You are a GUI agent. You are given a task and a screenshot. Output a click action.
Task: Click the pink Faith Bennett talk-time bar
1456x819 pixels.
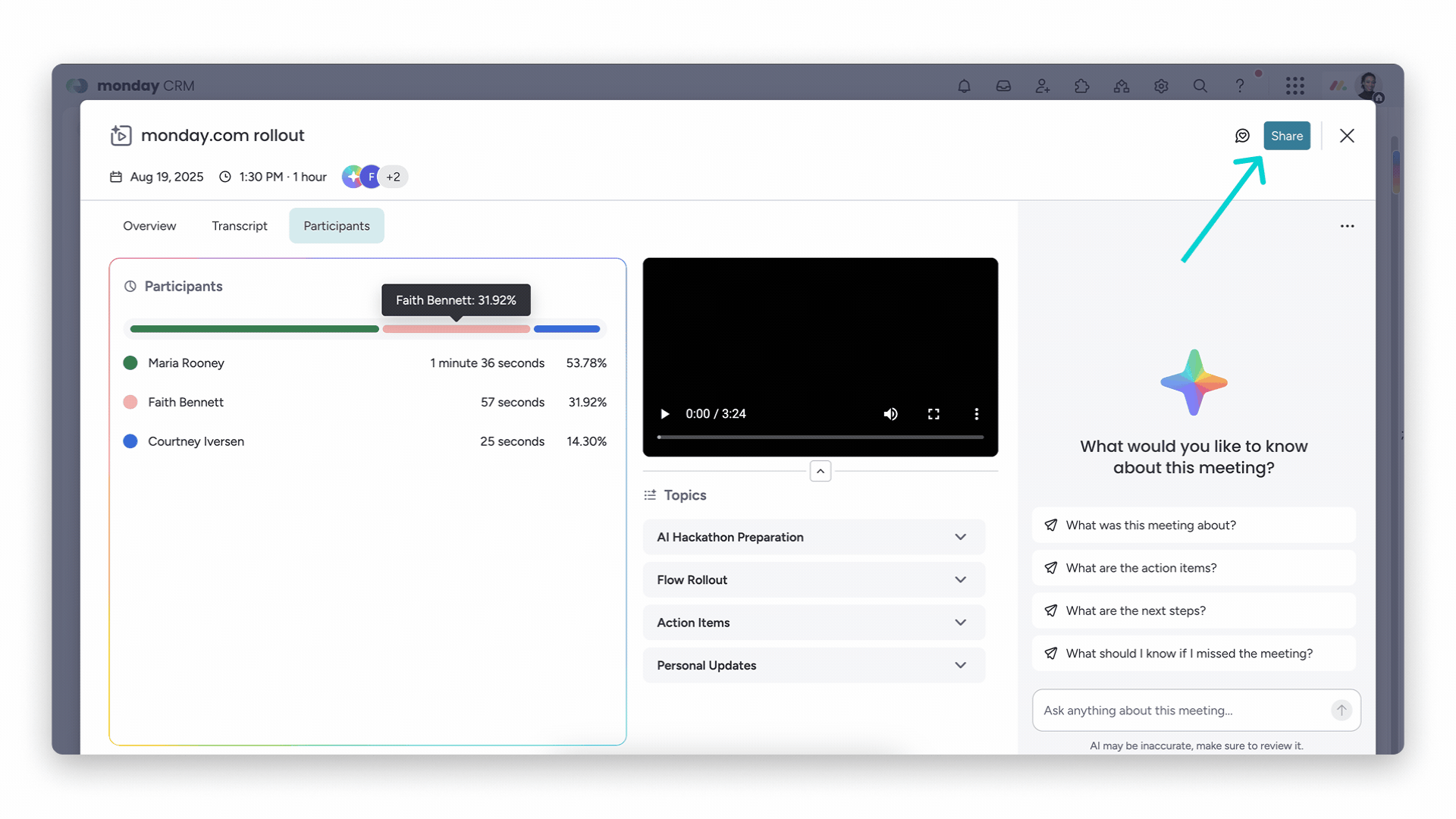click(x=456, y=329)
